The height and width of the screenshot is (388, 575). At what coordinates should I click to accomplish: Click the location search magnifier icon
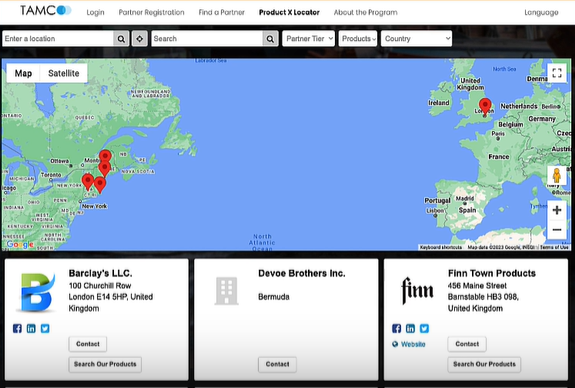pos(121,39)
